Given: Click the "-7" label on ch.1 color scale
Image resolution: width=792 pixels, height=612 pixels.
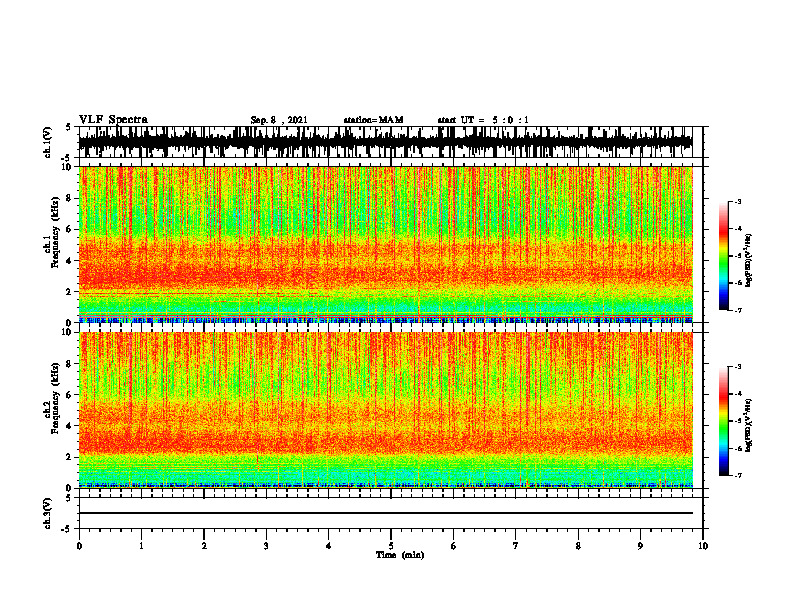Looking at the screenshot, I should click(x=738, y=310).
